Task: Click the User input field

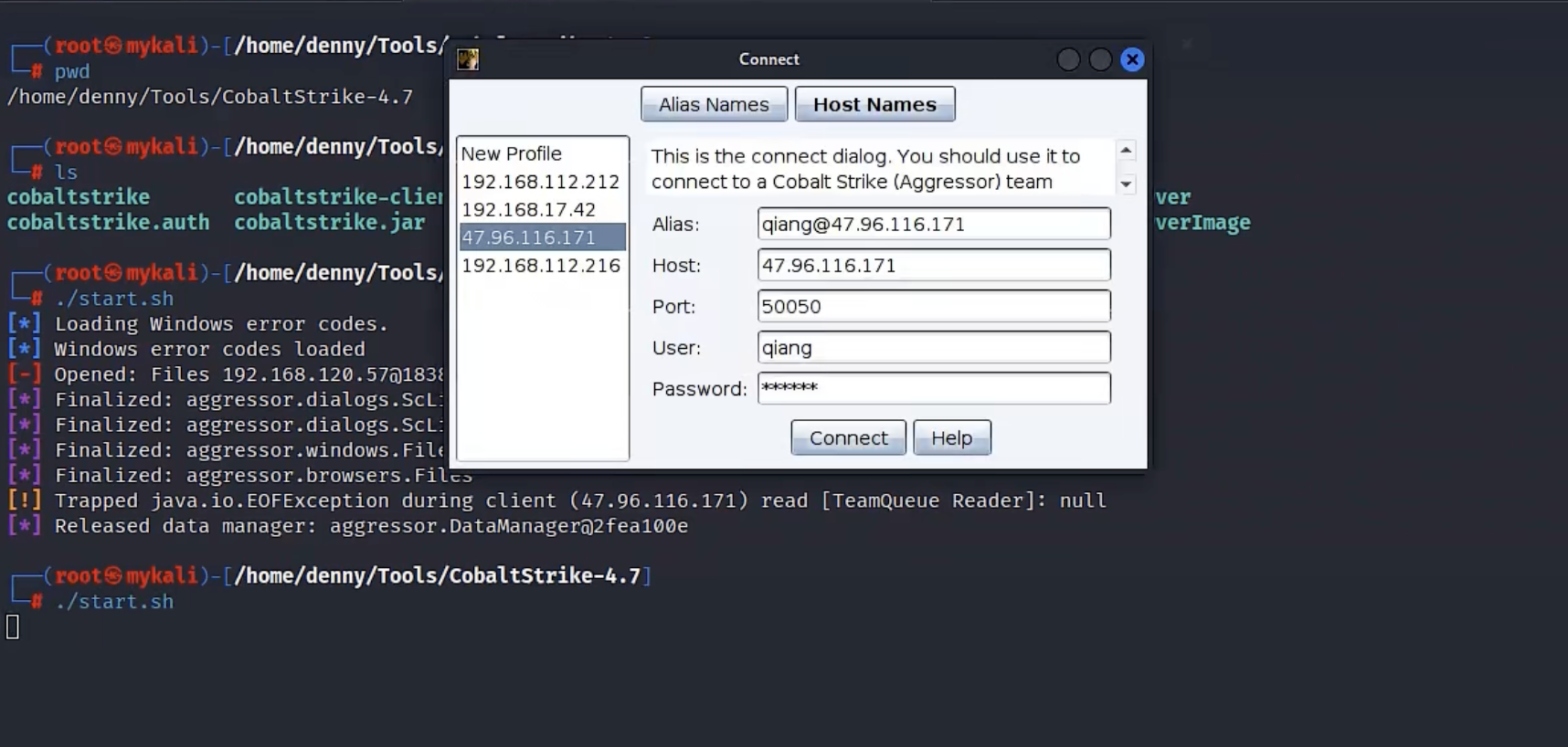Action: [934, 347]
